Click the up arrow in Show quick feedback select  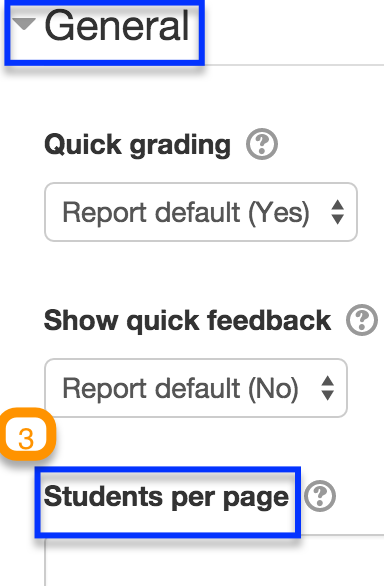point(328,381)
